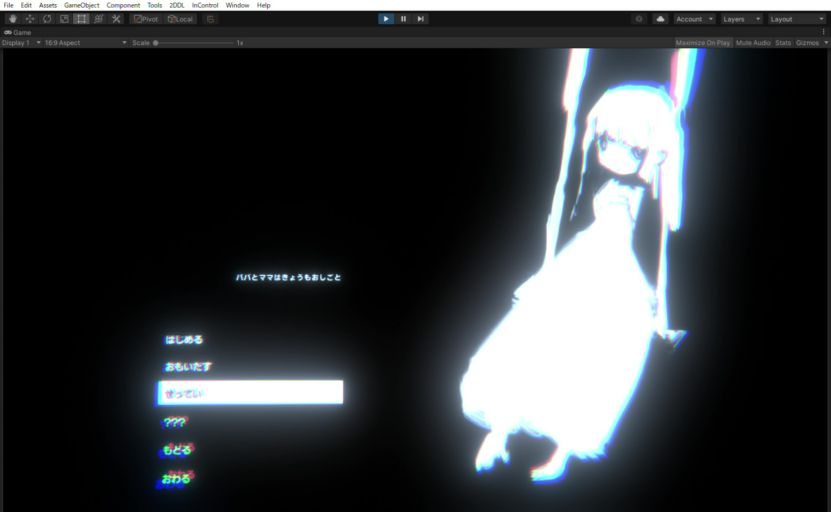Choose the ??? menu option
This screenshot has width=831, height=512.
tap(175, 422)
